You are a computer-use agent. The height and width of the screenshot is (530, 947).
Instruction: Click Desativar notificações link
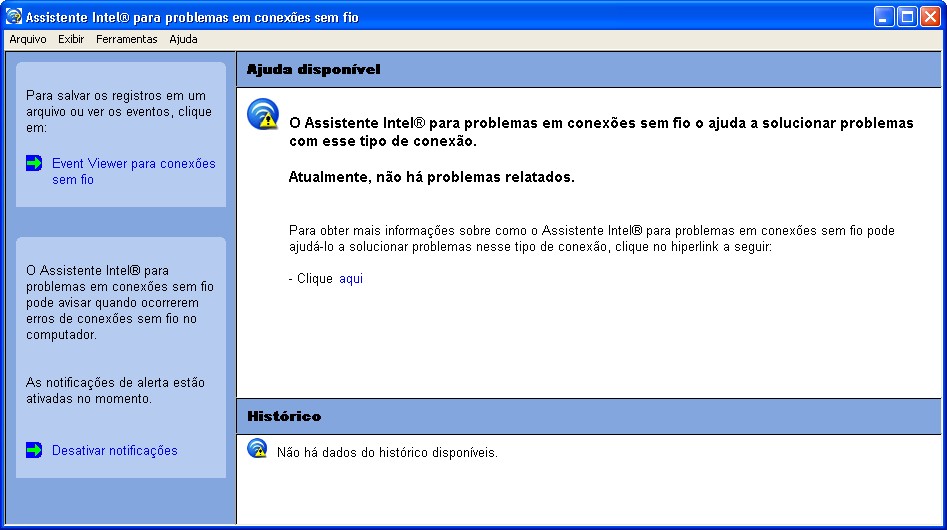[x=115, y=450]
